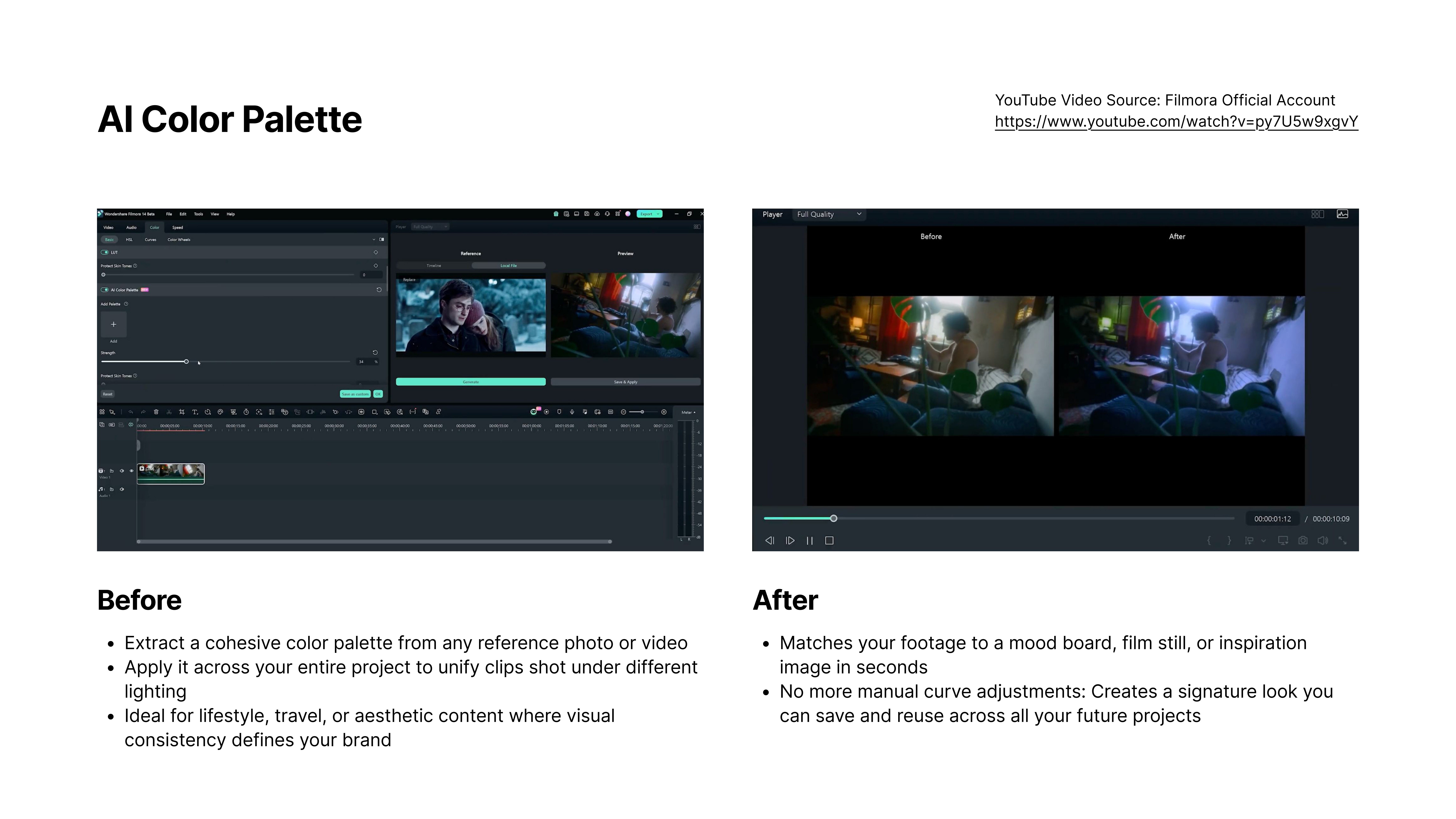Image resolution: width=1456 pixels, height=819 pixels.
Task: Toggle the AI Color Palette switch
Action: 105,290
